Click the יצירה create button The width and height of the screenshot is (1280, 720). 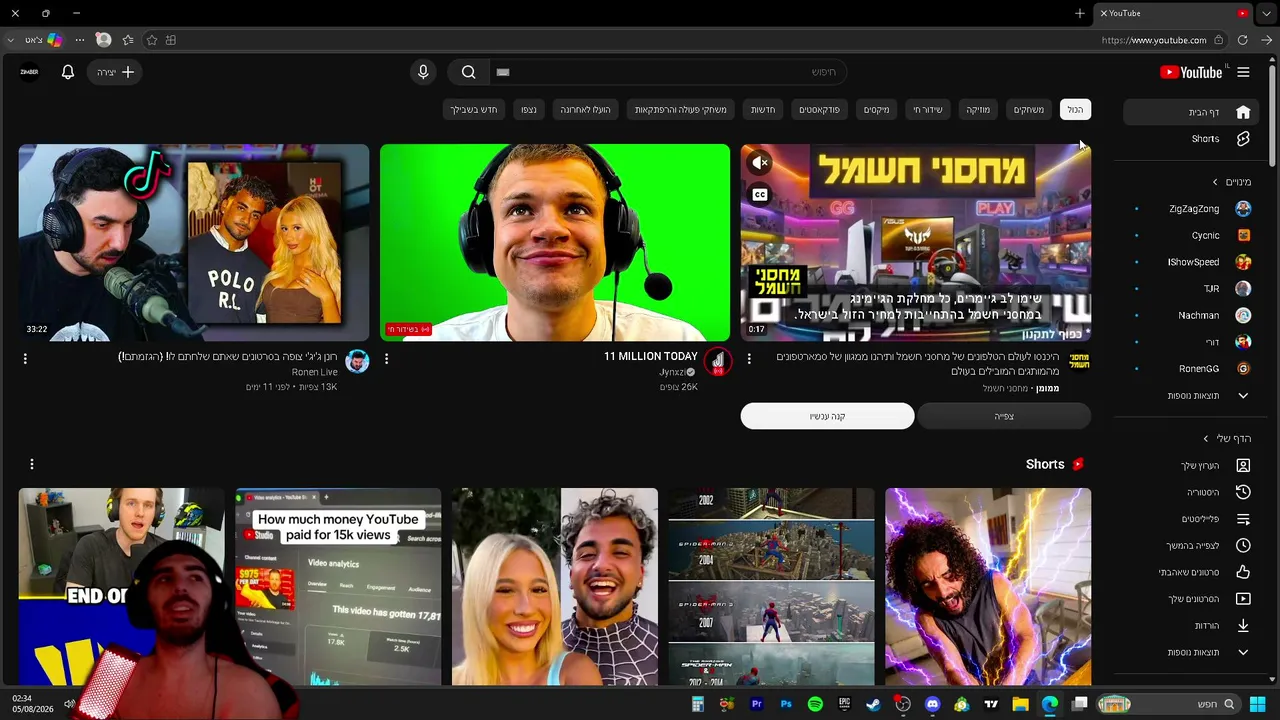[x=114, y=72]
